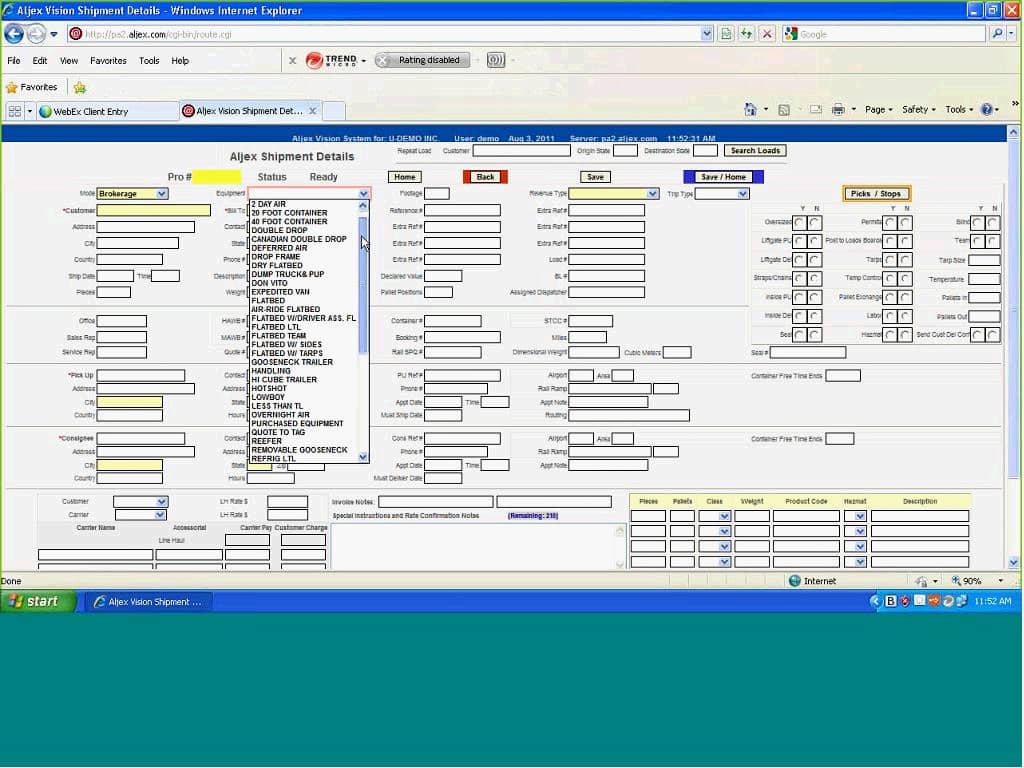Image resolution: width=1024 pixels, height=768 pixels.
Task: Click the Equipment list scrollbar down arrow
Action: tap(363, 458)
